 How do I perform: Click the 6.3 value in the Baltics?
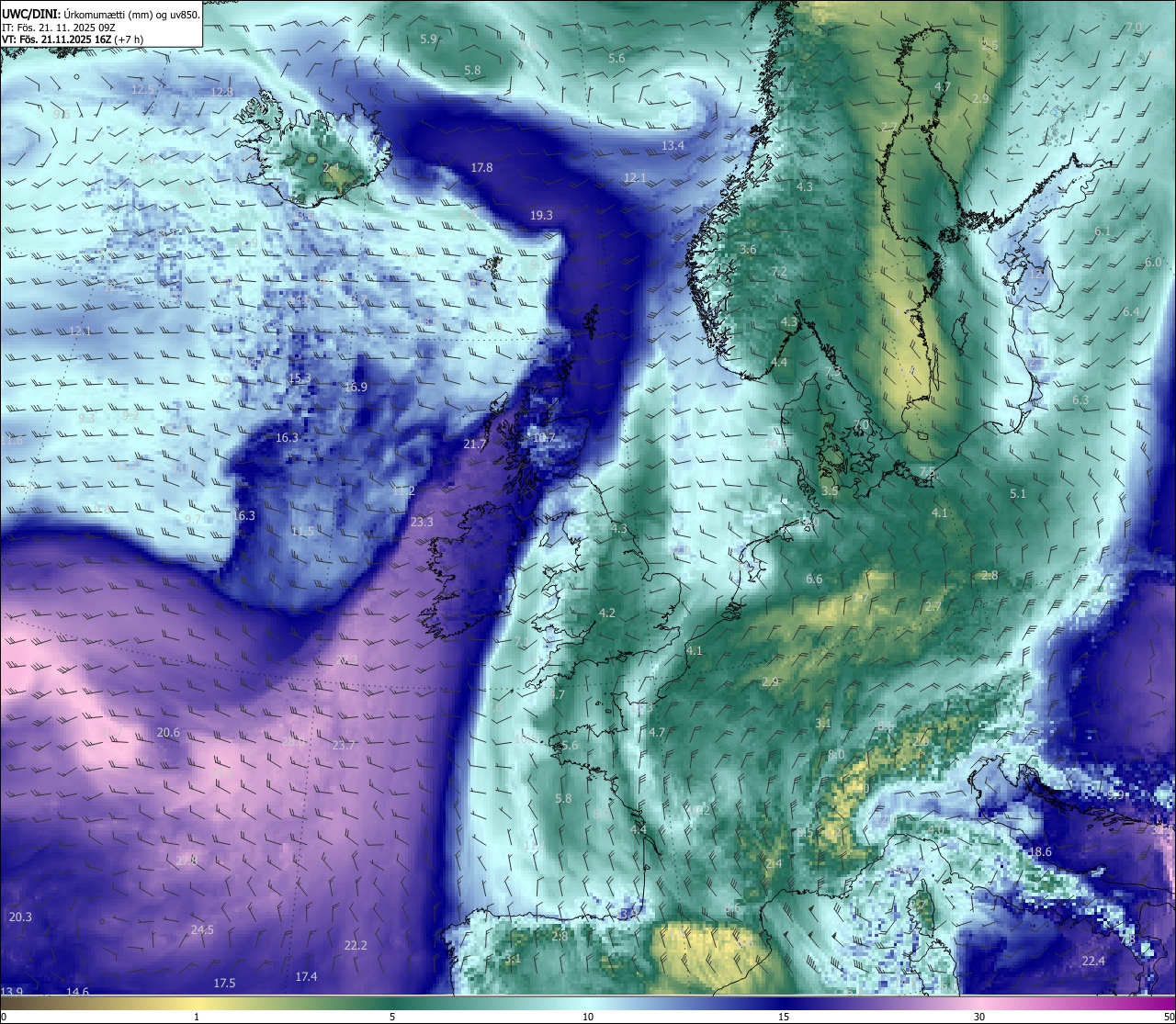pos(1080,400)
